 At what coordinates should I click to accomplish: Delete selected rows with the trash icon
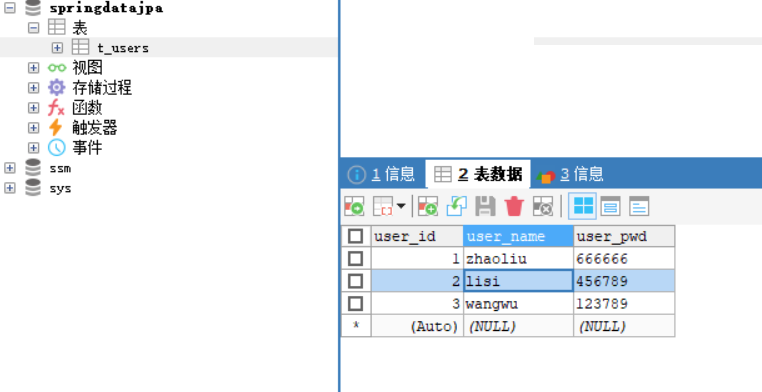click(514, 206)
